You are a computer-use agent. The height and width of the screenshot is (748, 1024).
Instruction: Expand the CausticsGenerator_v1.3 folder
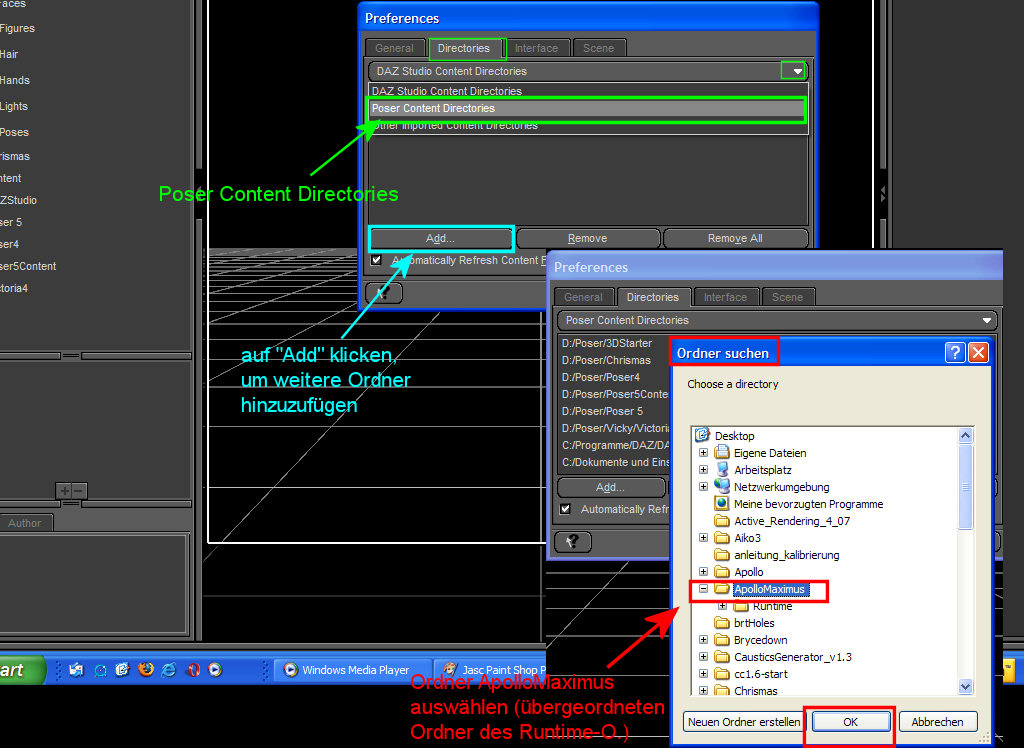pyautogui.click(x=703, y=657)
